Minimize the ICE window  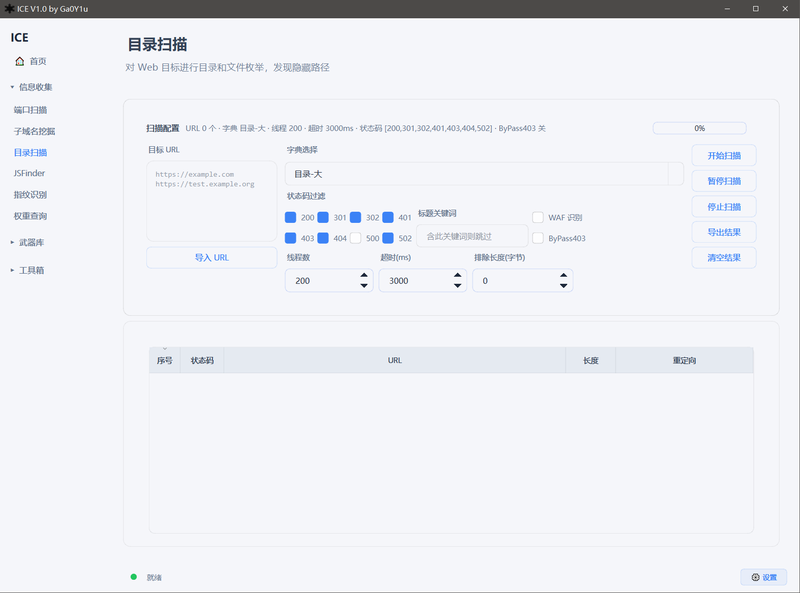point(727,9)
